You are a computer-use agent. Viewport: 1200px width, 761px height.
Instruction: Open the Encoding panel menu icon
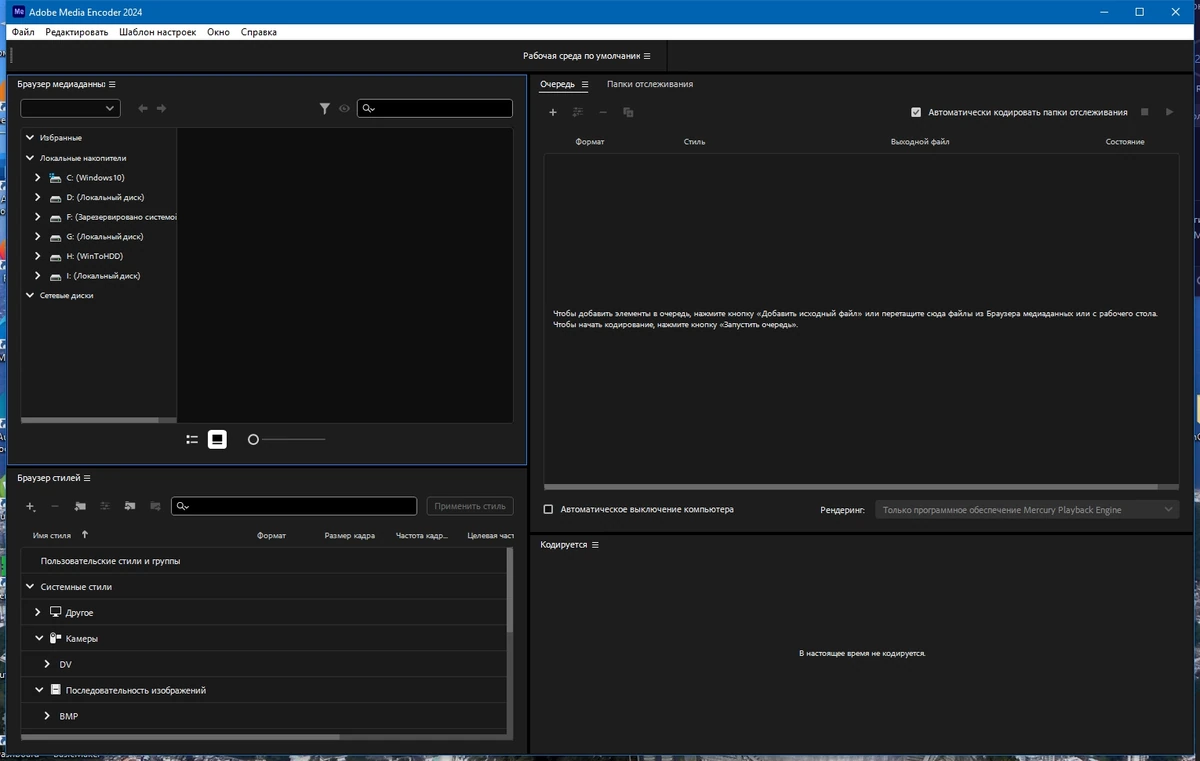click(x=595, y=545)
